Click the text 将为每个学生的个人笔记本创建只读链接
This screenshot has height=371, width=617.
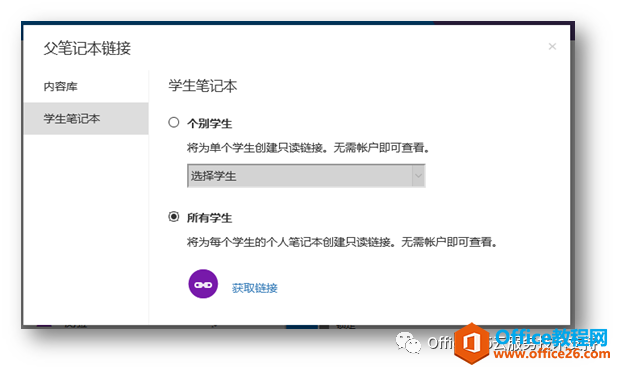291,242
